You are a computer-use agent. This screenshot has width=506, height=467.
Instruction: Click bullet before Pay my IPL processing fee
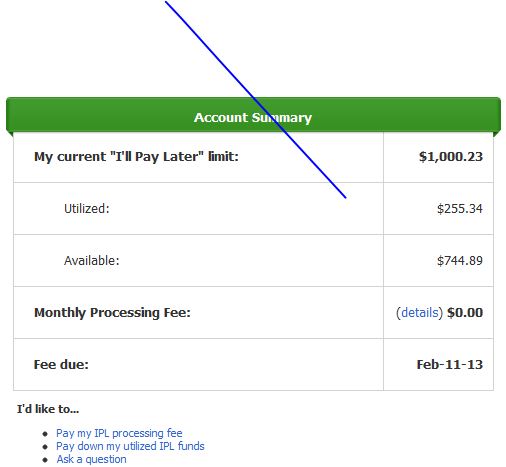pyautogui.click(x=45, y=434)
